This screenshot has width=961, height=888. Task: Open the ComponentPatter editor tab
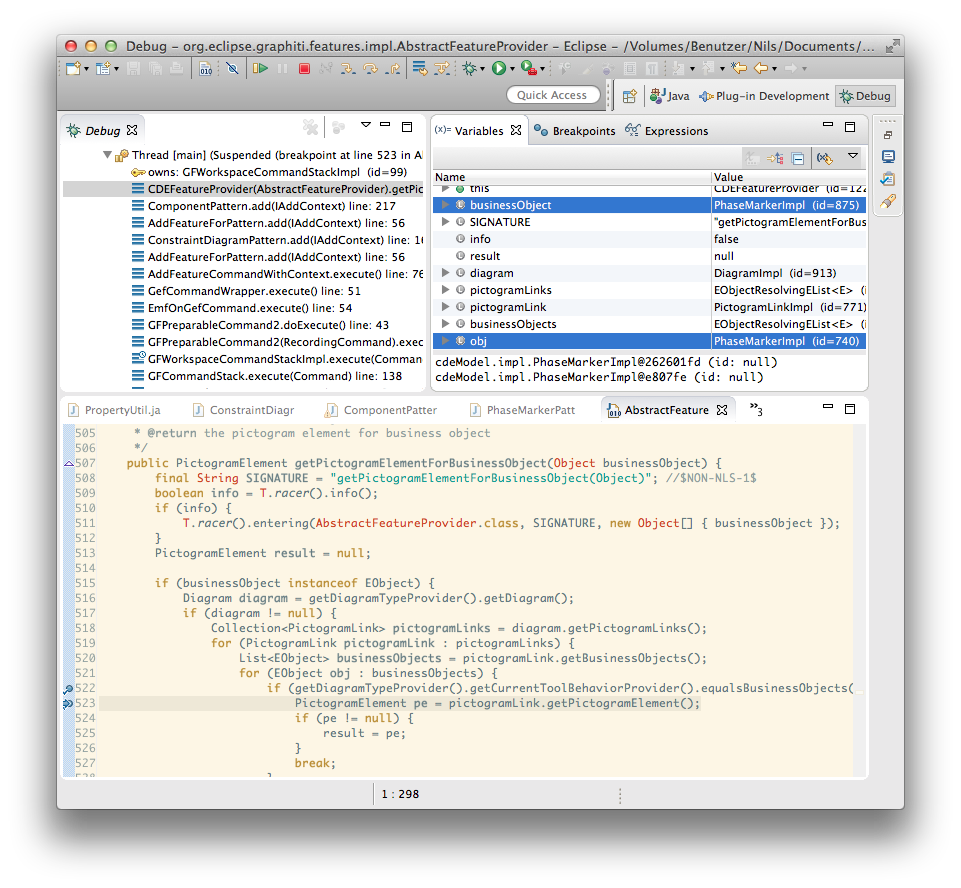tap(382, 410)
